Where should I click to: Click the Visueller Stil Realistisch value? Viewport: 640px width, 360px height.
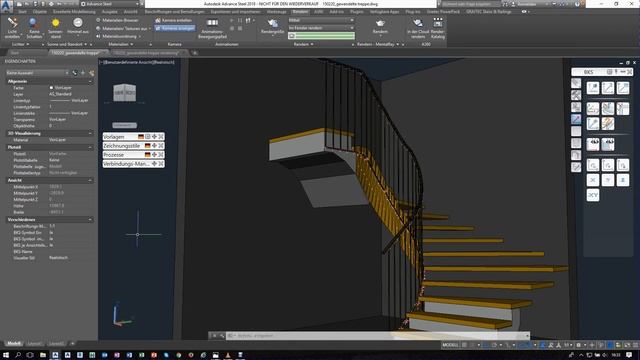58,258
